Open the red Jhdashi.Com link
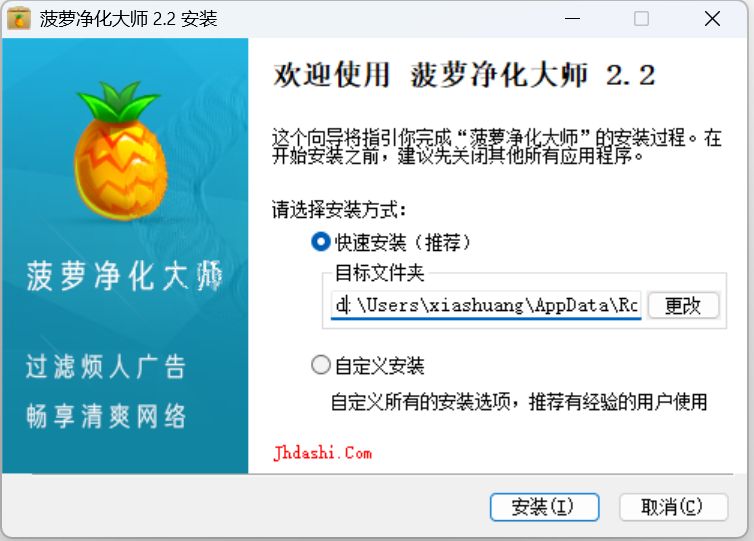The width and height of the screenshot is (754, 541). coord(323,453)
